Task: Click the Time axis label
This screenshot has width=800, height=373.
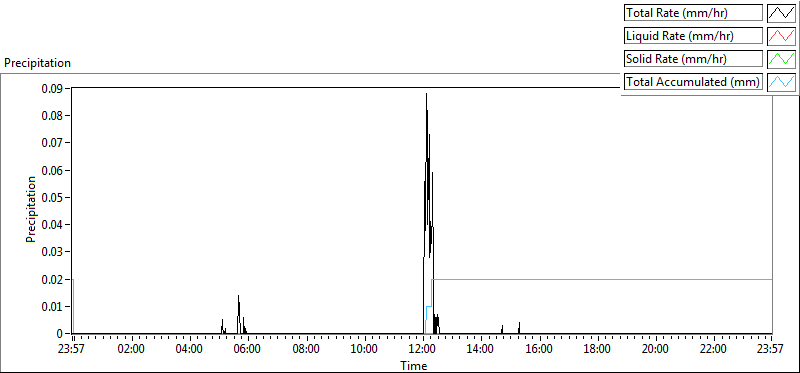Action: (x=414, y=365)
